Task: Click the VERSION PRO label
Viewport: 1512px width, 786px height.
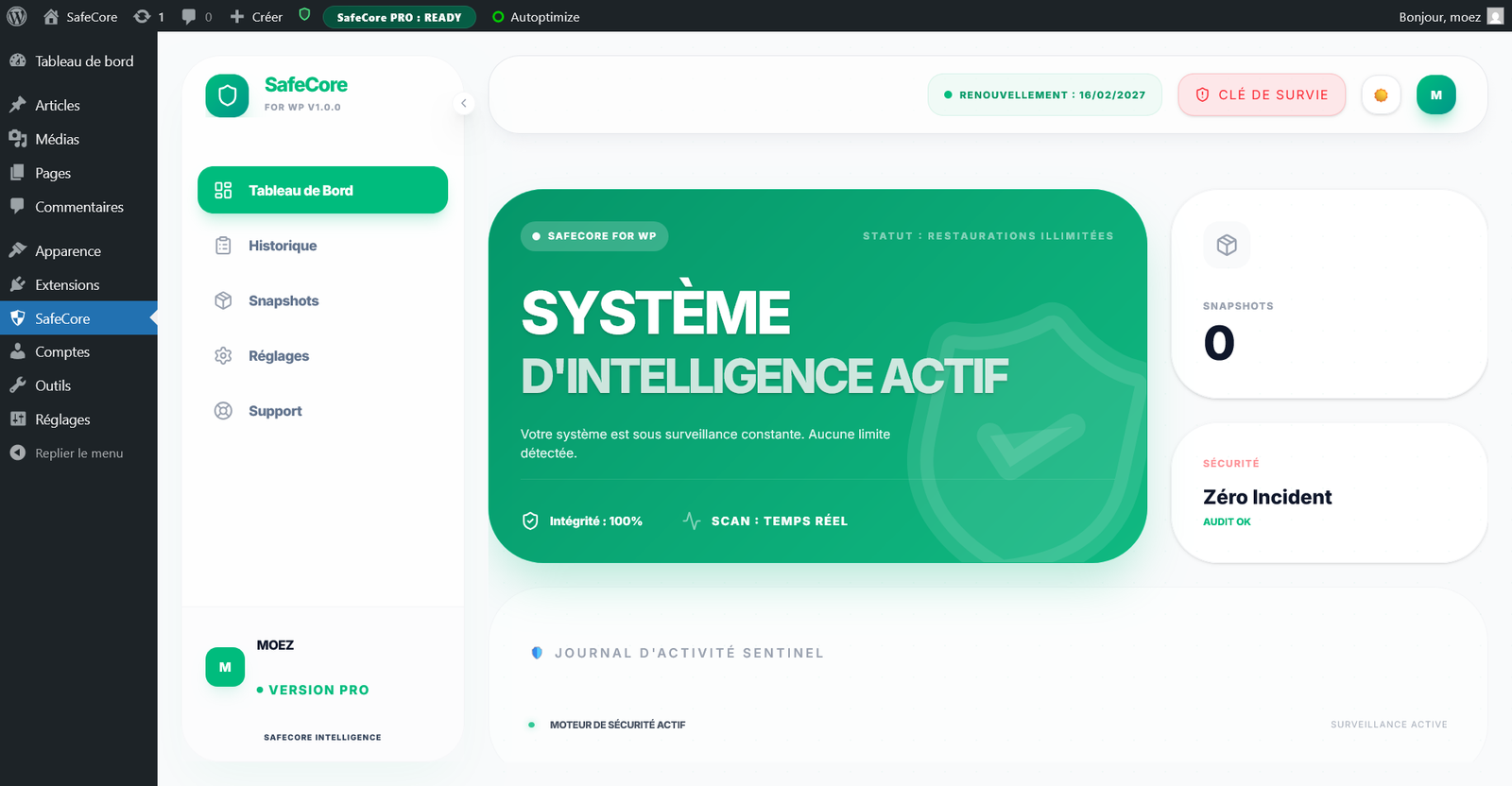Action: coord(318,691)
